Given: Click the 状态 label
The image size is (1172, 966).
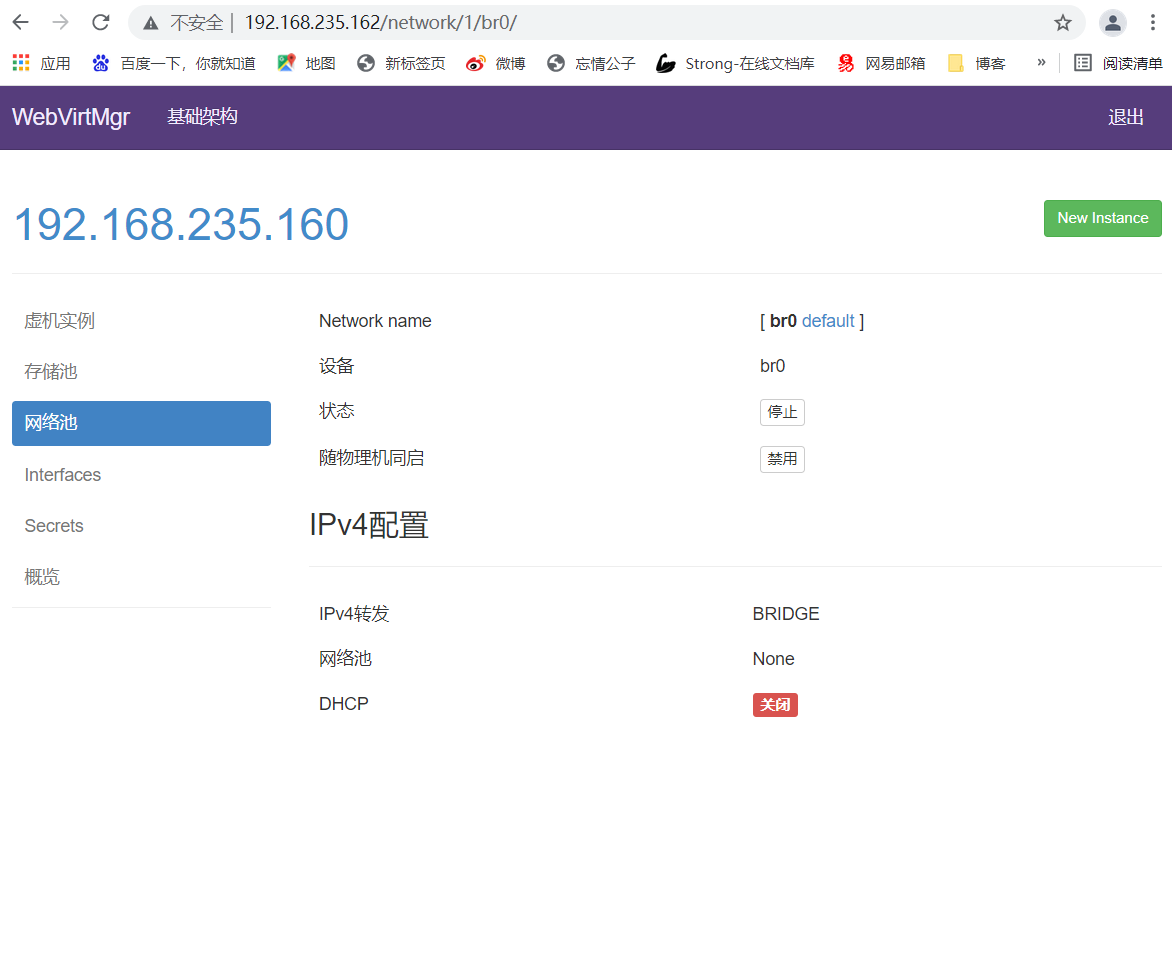Looking at the screenshot, I should point(336,411).
